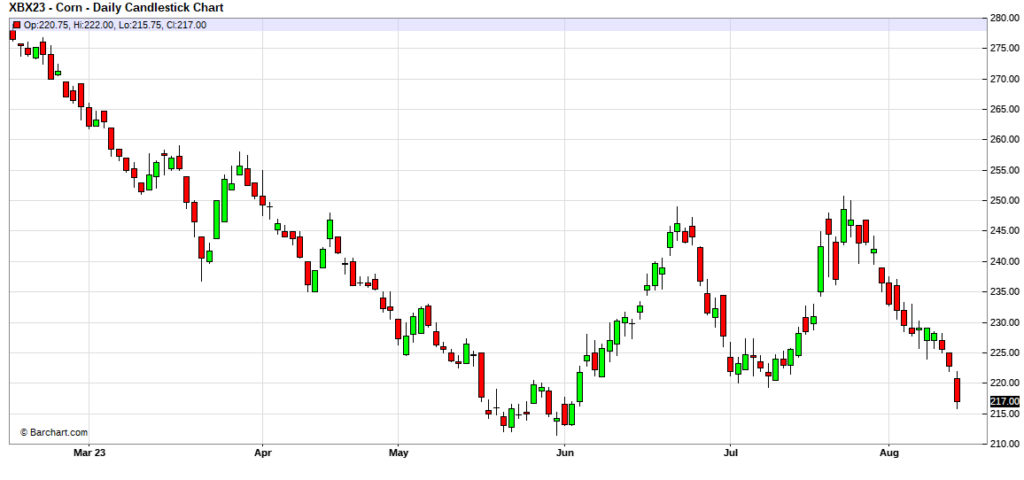Screen dimensions: 1024x480
Task: Click the 250.00 price axis label
Action: click(1005, 200)
